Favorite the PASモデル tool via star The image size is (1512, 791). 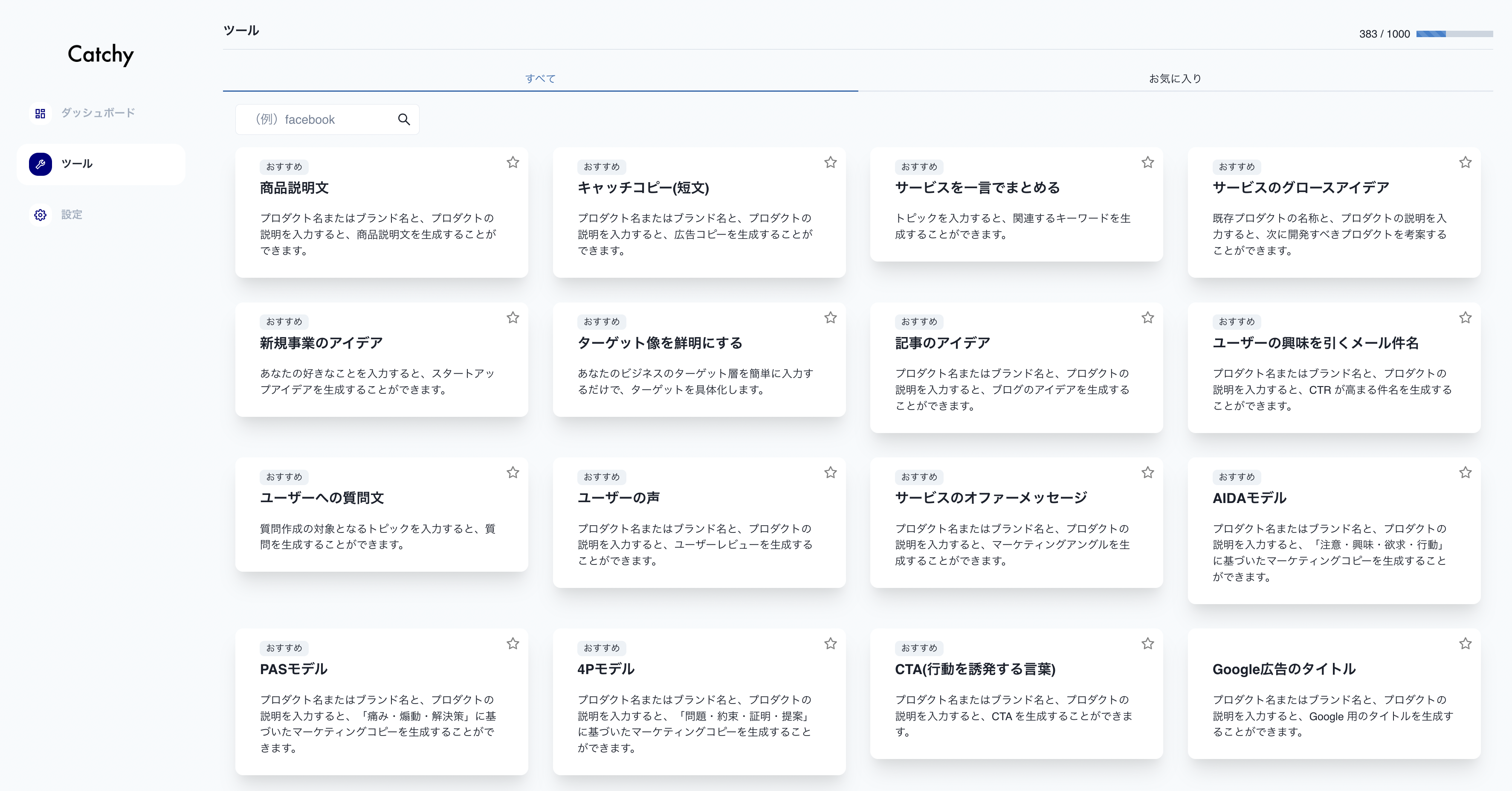(513, 644)
